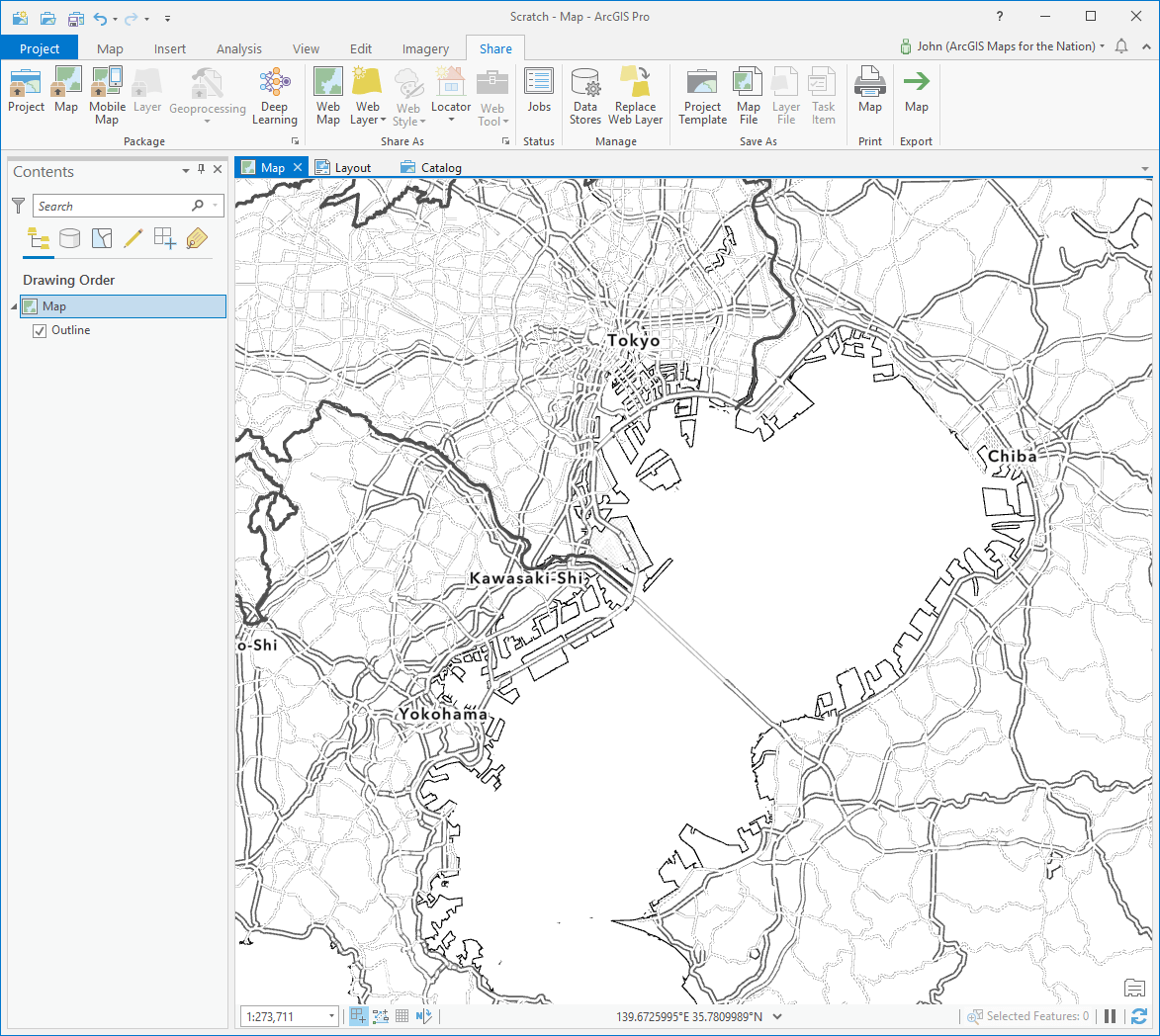
Task: Select List By Snapping icon
Action: pyautogui.click(x=165, y=238)
